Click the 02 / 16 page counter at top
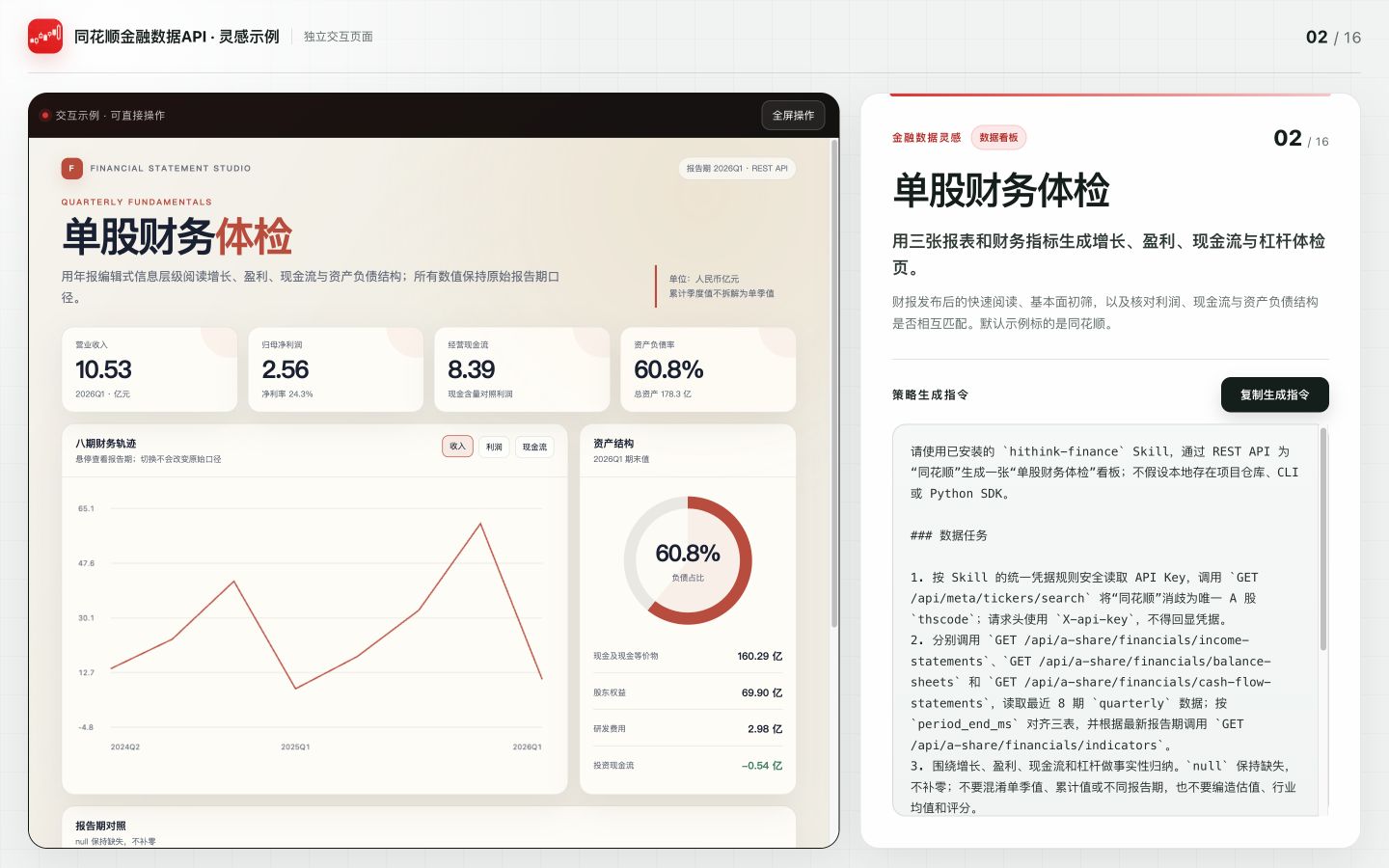Screen dimensions: 1389x868 (x=1333, y=38)
